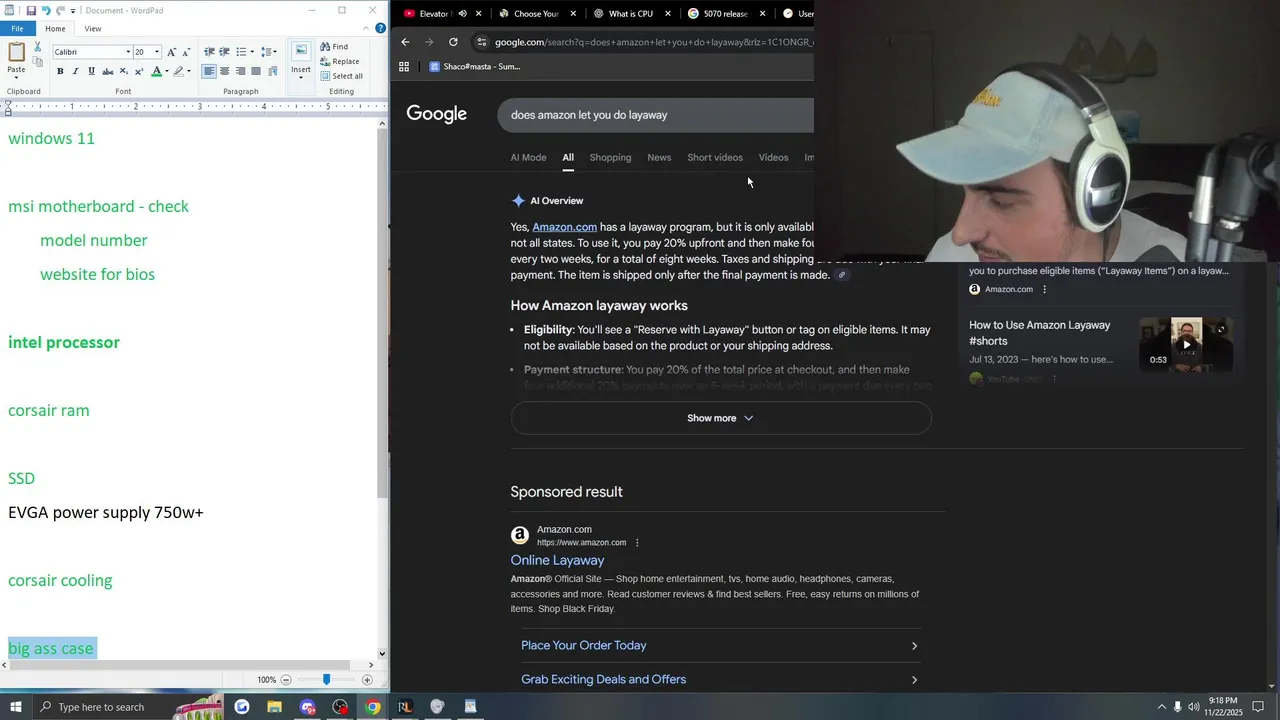Open the Shopping search filter

tap(610, 158)
